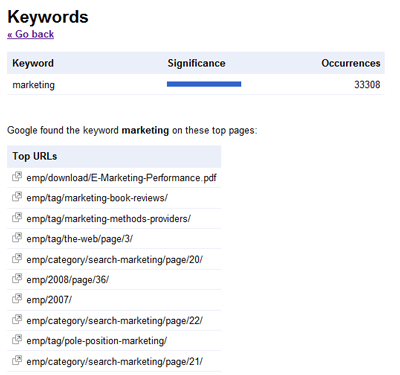
Task: Open external icon for emp/2007
Action: [x=17, y=298]
